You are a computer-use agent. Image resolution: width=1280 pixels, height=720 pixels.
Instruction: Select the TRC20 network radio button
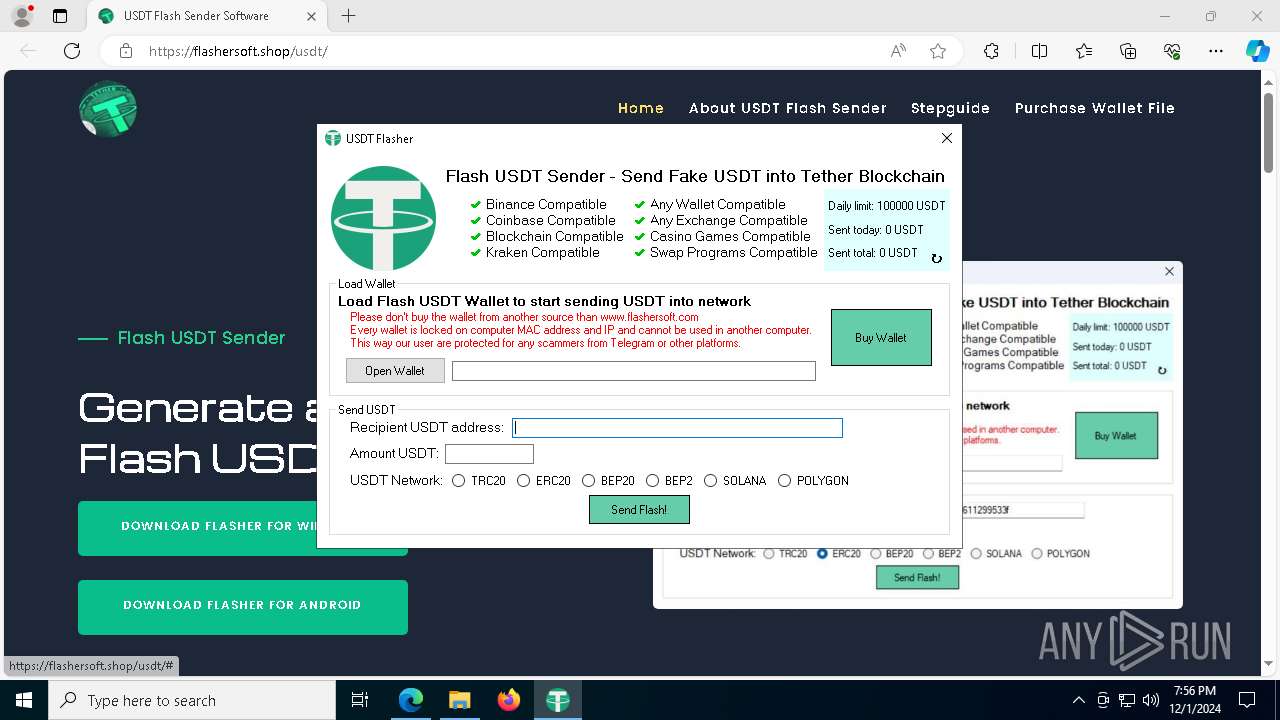(x=458, y=481)
